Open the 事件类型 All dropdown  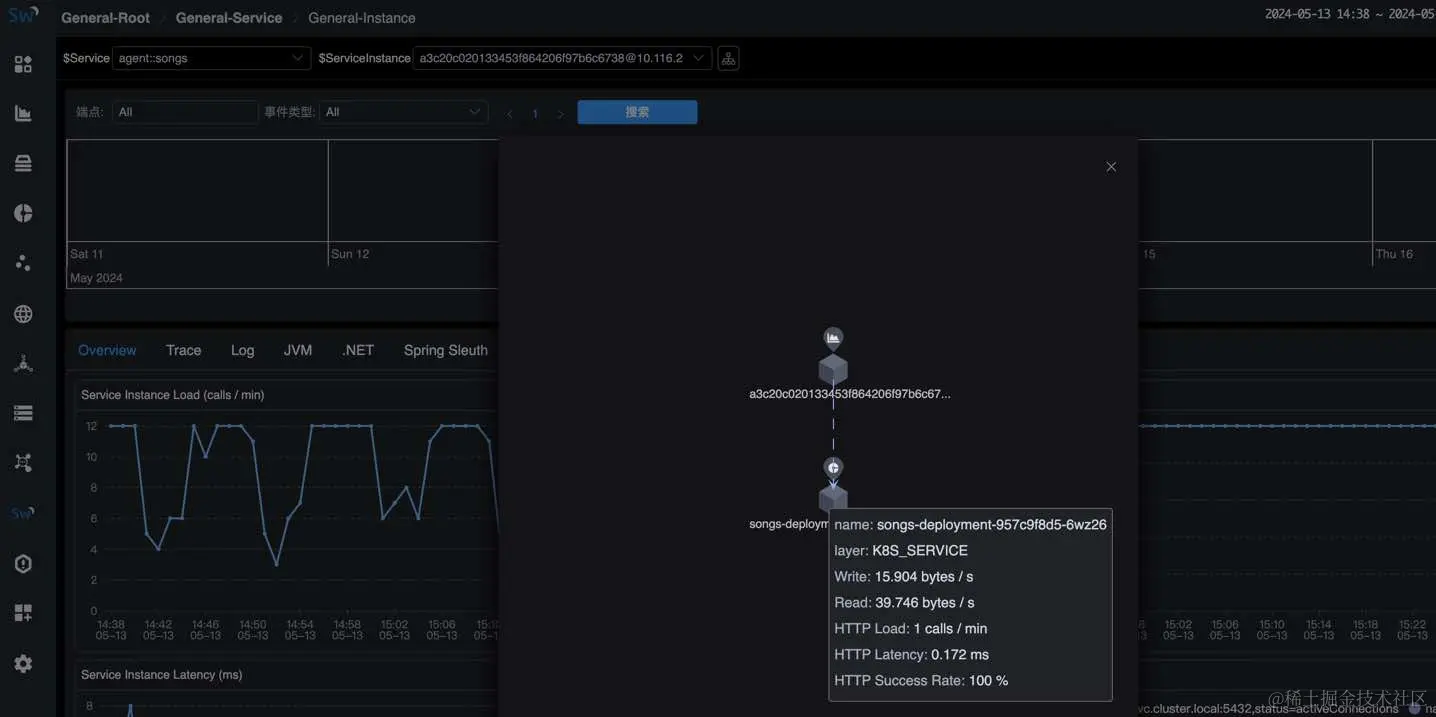click(x=404, y=112)
